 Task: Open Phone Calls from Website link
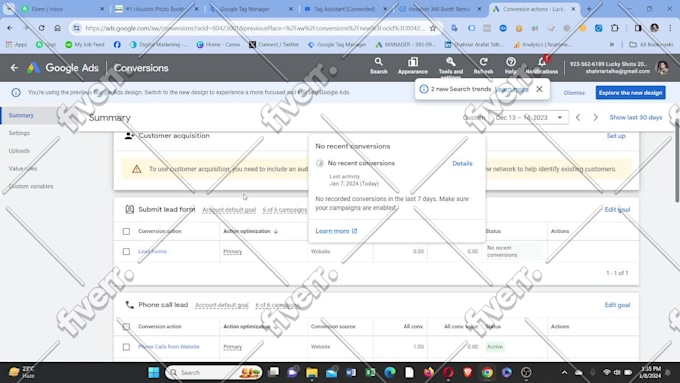[169, 347]
